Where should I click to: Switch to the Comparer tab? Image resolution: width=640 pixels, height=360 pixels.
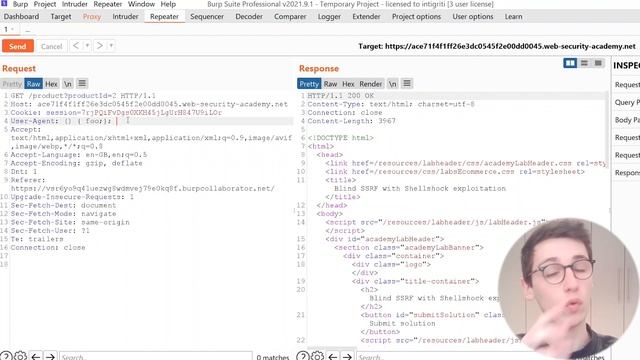[290, 17]
